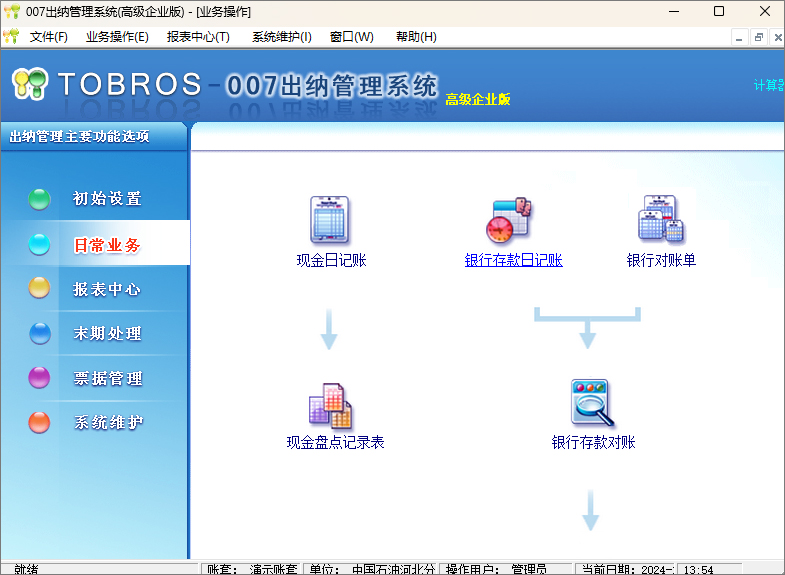
Task: Click the 现金盘点记录表 text link
Action: 335,442
